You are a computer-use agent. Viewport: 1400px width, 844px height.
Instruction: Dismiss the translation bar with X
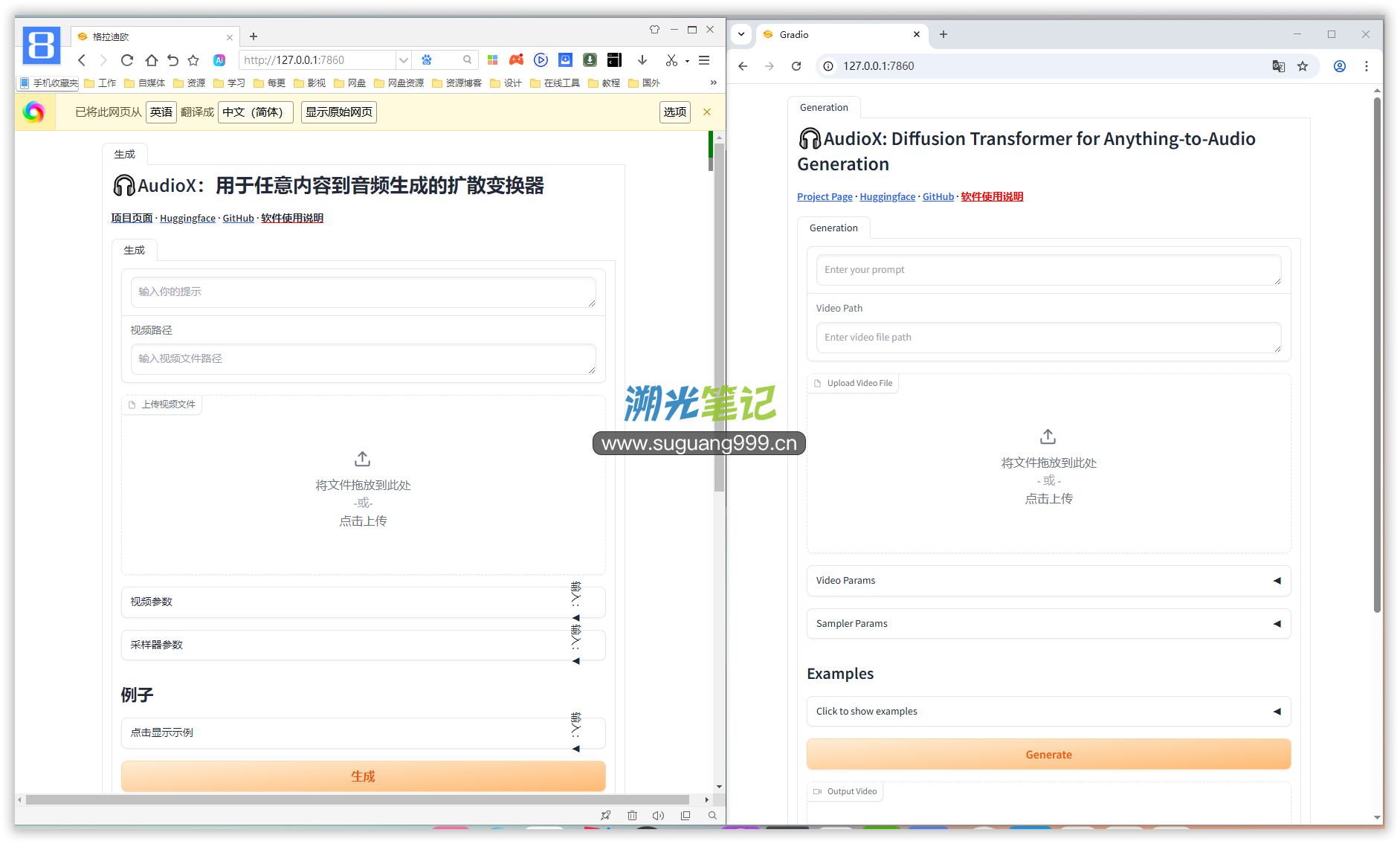coord(707,112)
